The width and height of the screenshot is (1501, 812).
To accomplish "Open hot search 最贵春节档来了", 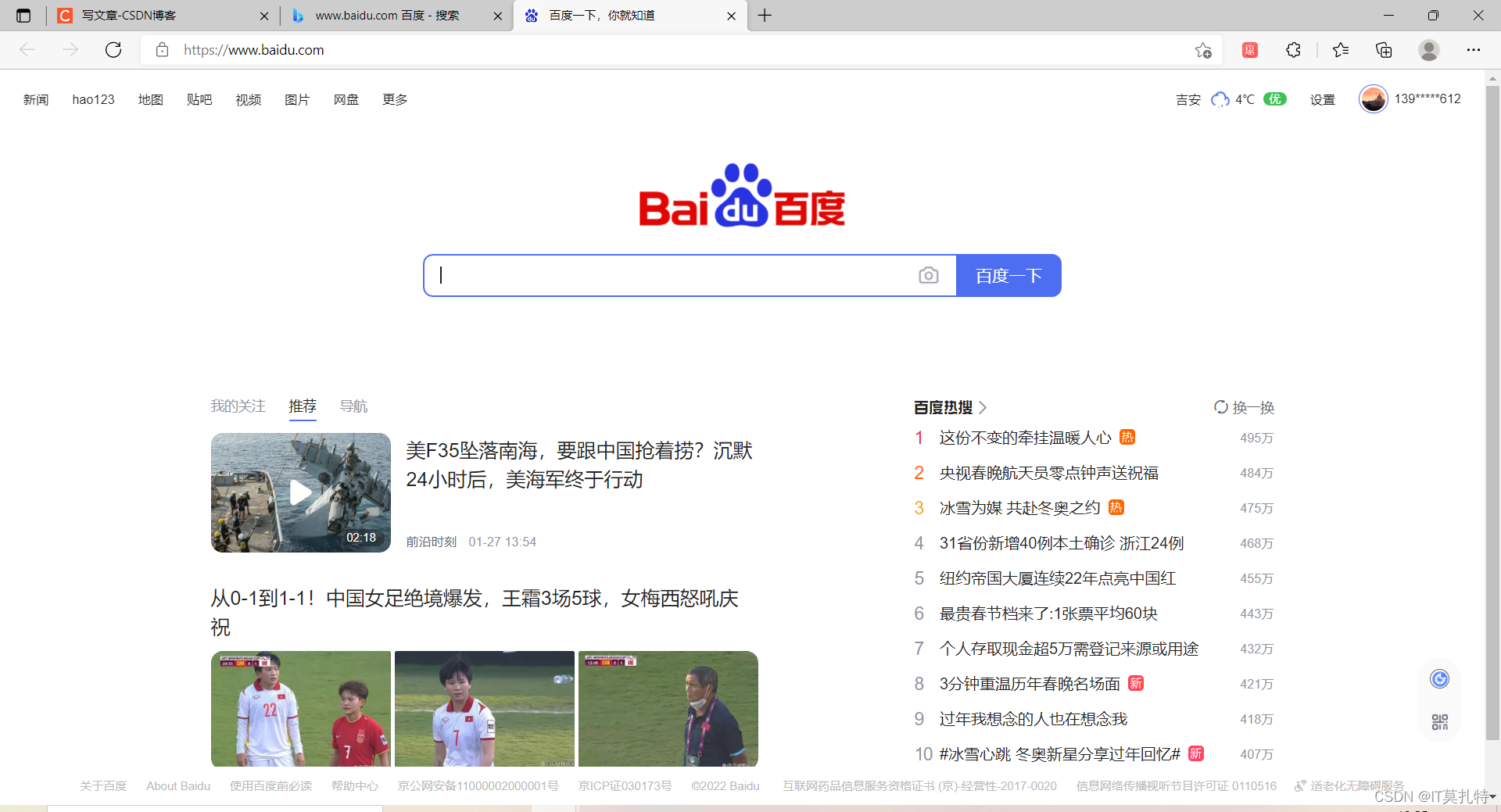I will click(1048, 613).
